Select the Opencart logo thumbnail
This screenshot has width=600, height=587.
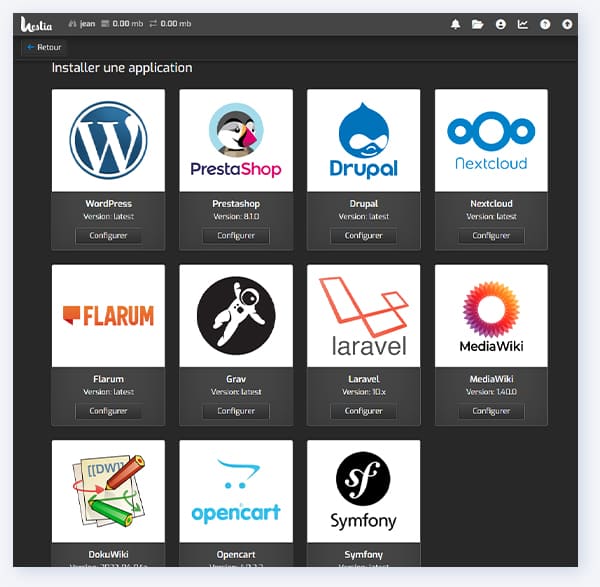236,490
